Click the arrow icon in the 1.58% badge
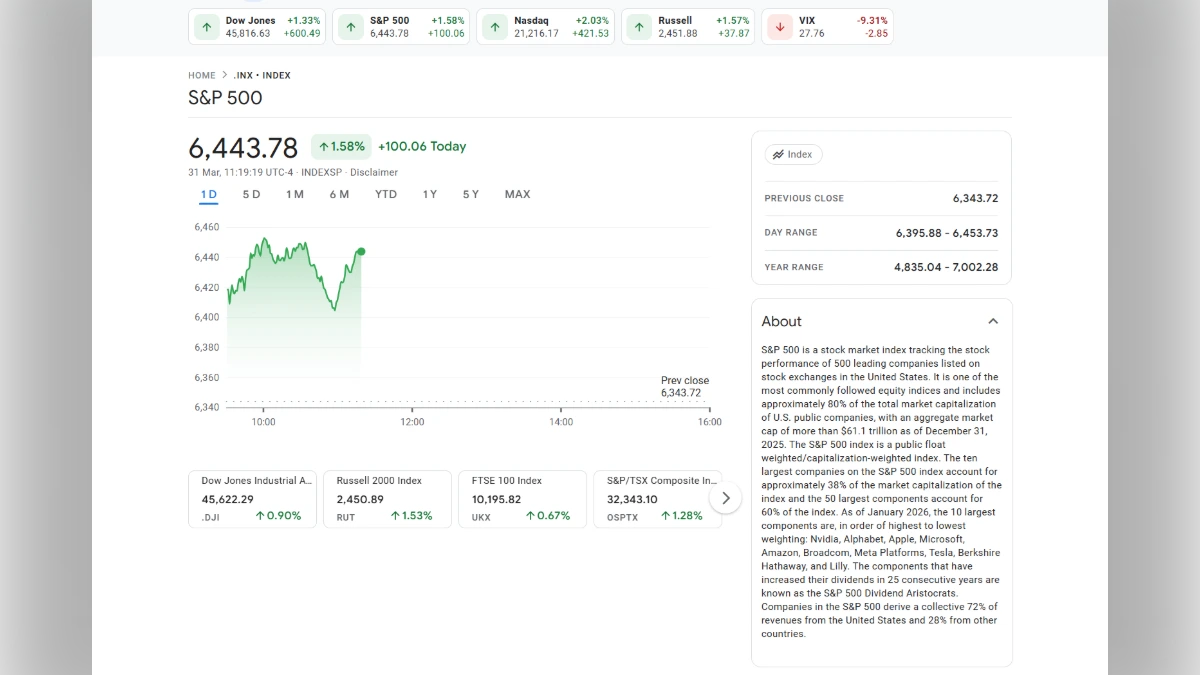Image resolution: width=1200 pixels, height=675 pixels. point(324,146)
